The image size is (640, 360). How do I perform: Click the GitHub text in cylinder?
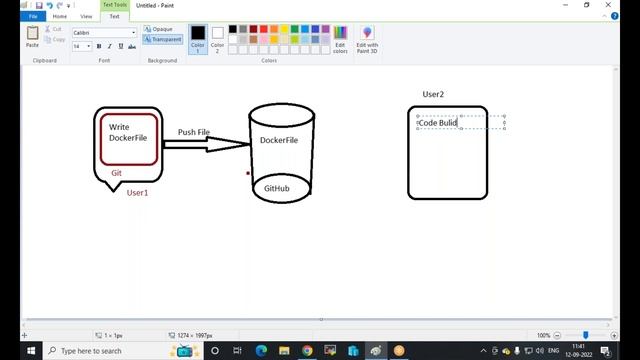click(277, 189)
